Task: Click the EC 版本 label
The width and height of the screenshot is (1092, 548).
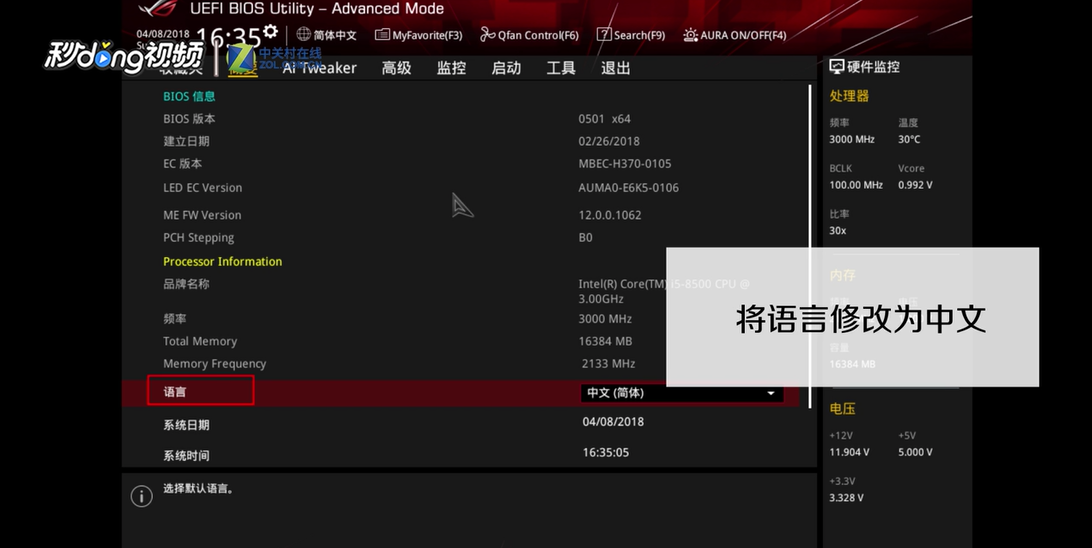Action: point(182,163)
